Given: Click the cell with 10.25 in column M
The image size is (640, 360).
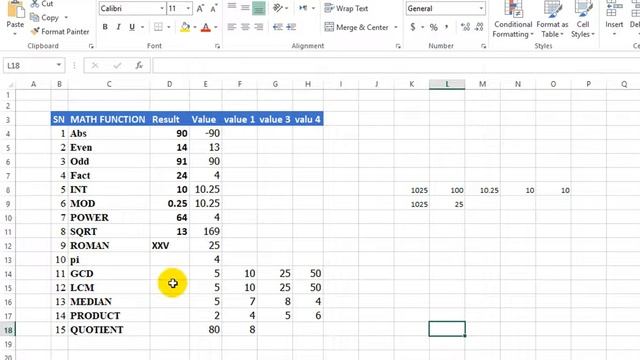Looking at the screenshot, I should click(x=482, y=190).
